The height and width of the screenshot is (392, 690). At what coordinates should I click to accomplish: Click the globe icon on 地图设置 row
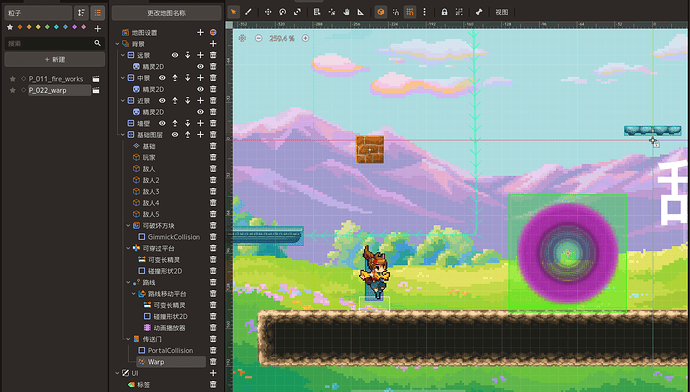point(213,32)
